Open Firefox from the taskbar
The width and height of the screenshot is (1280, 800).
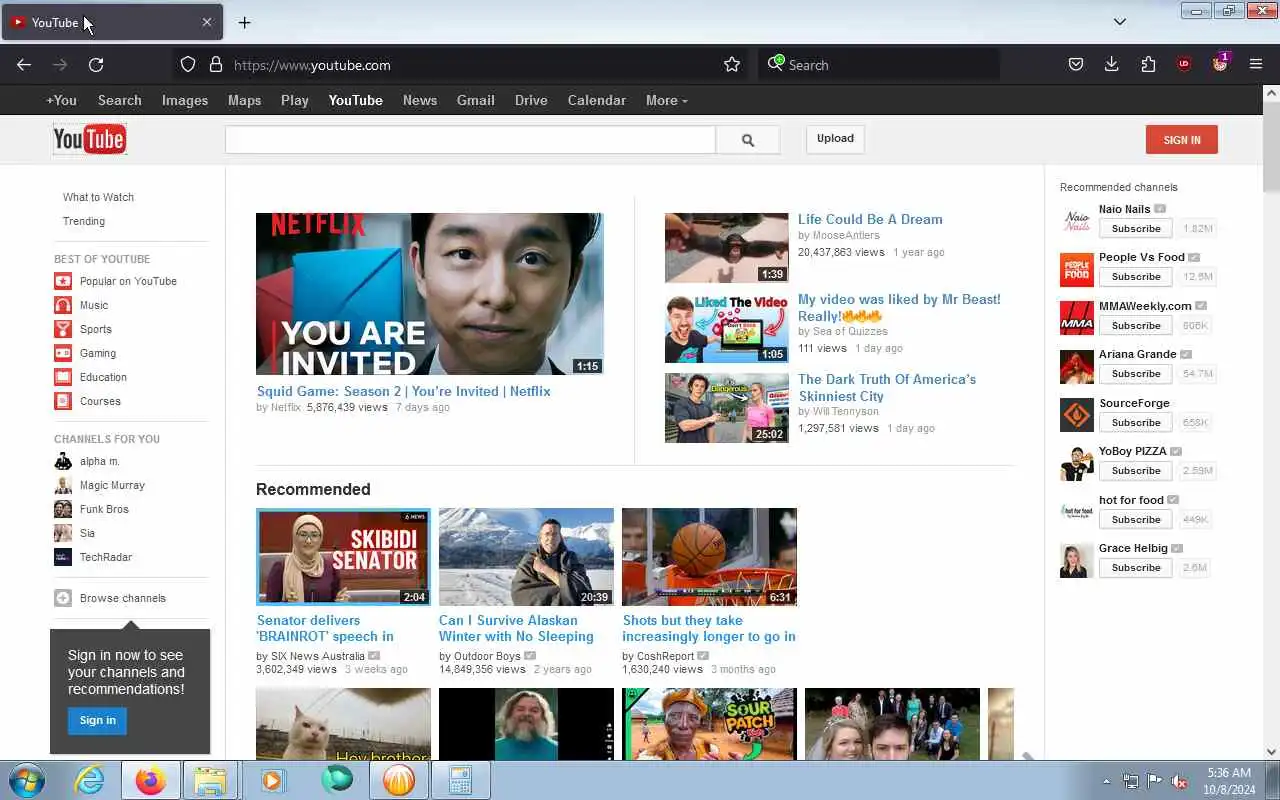coord(151,780)
